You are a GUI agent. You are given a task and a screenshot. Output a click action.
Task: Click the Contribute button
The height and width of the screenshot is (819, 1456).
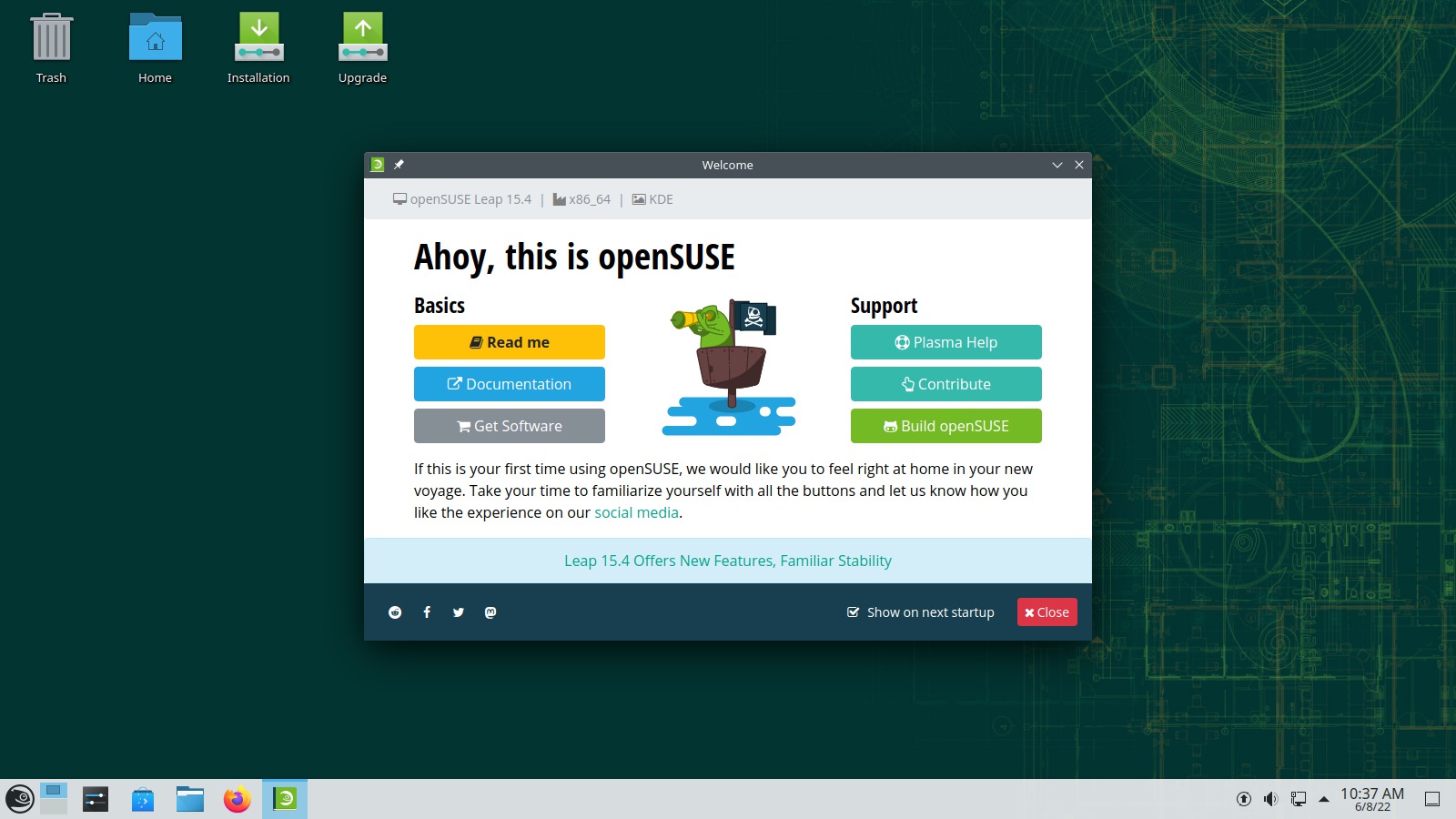pos(946,384)
